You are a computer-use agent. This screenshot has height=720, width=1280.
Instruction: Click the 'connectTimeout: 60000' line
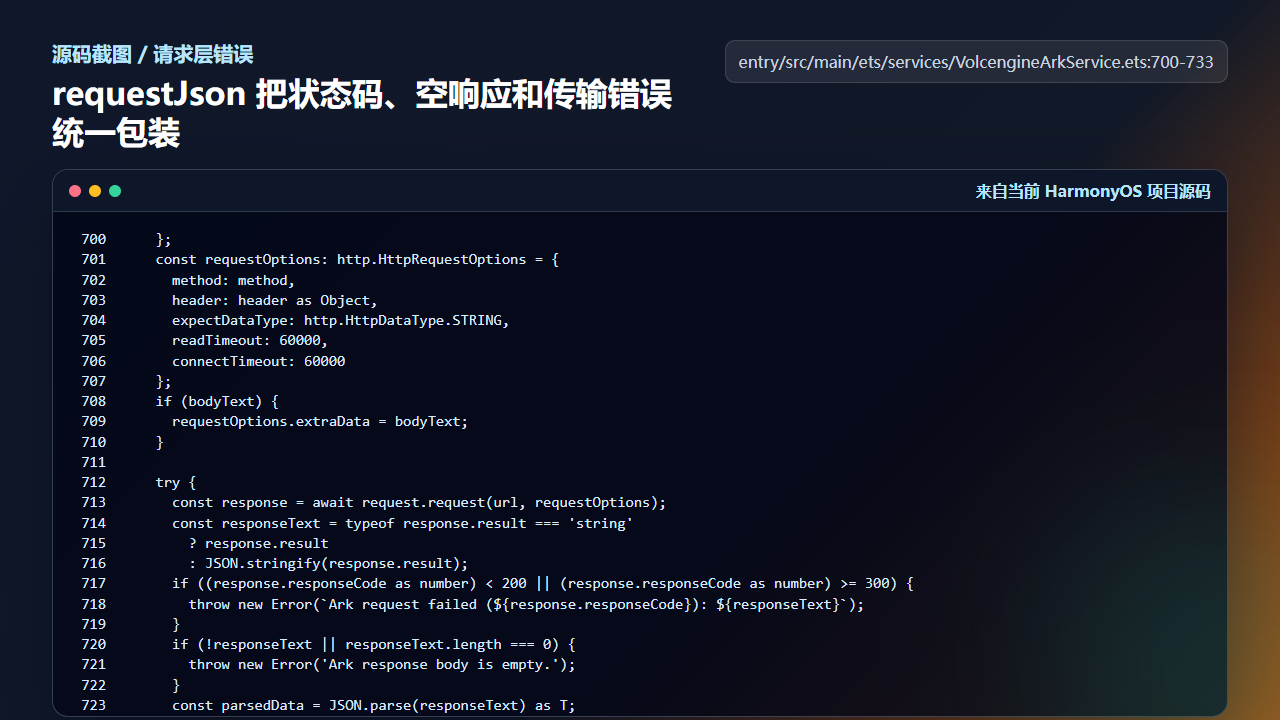coord(258,361)
